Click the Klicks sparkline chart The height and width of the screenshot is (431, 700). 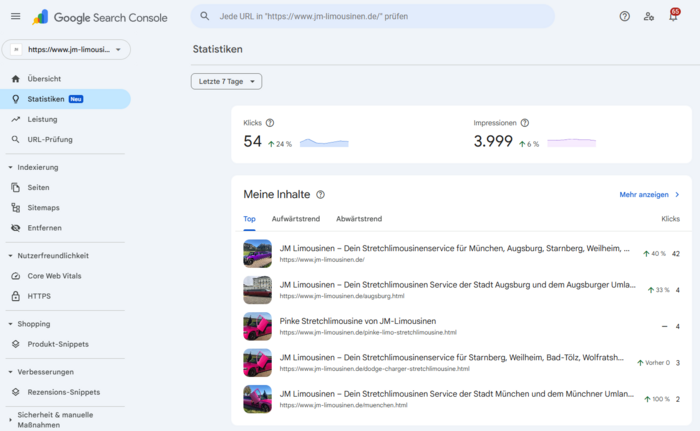coord(324,142)
